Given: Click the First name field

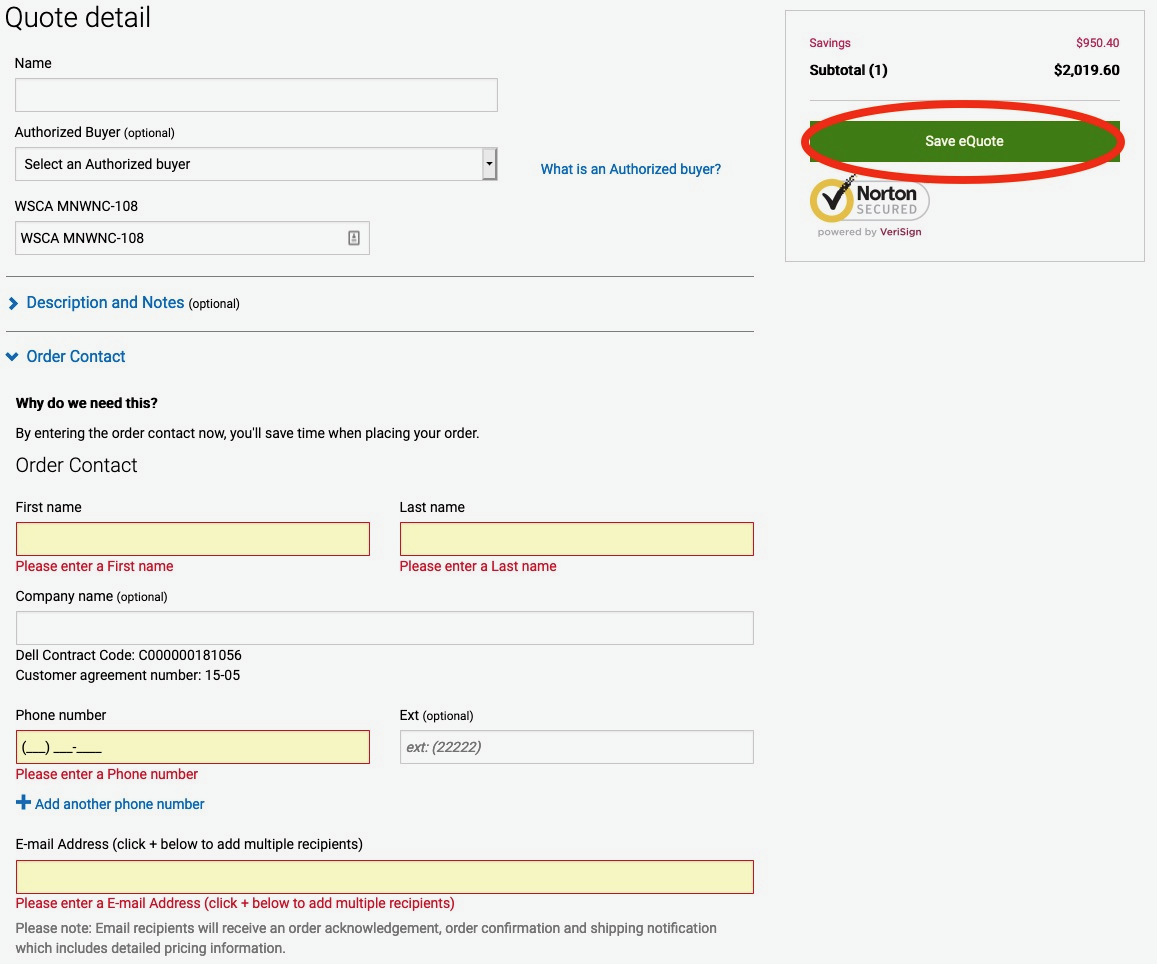Looking at the screenshot, I should [193, 539].
